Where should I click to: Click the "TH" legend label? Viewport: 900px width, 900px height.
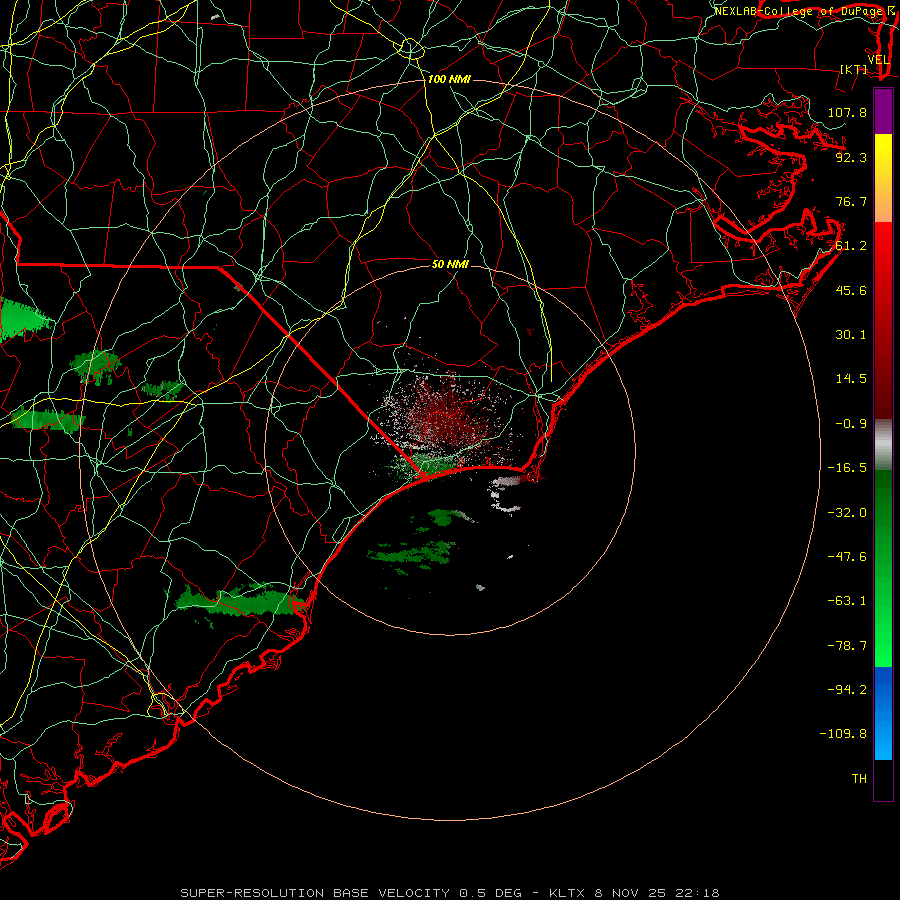(x=859, y=779)
